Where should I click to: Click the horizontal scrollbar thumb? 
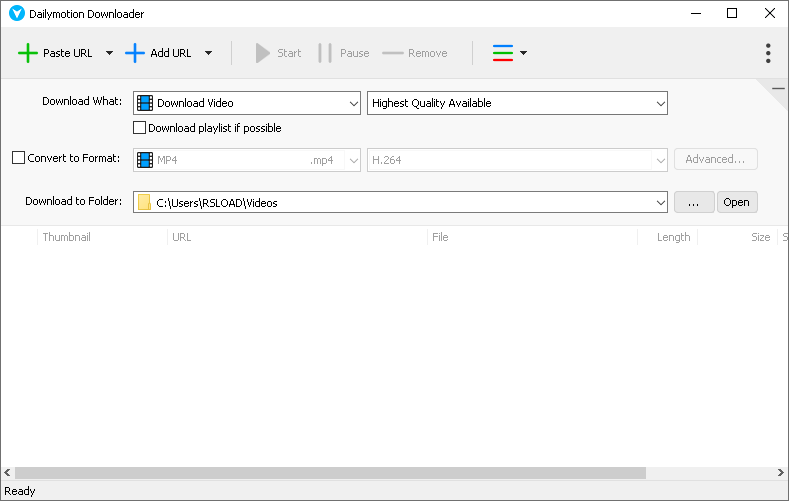(330, 473)
